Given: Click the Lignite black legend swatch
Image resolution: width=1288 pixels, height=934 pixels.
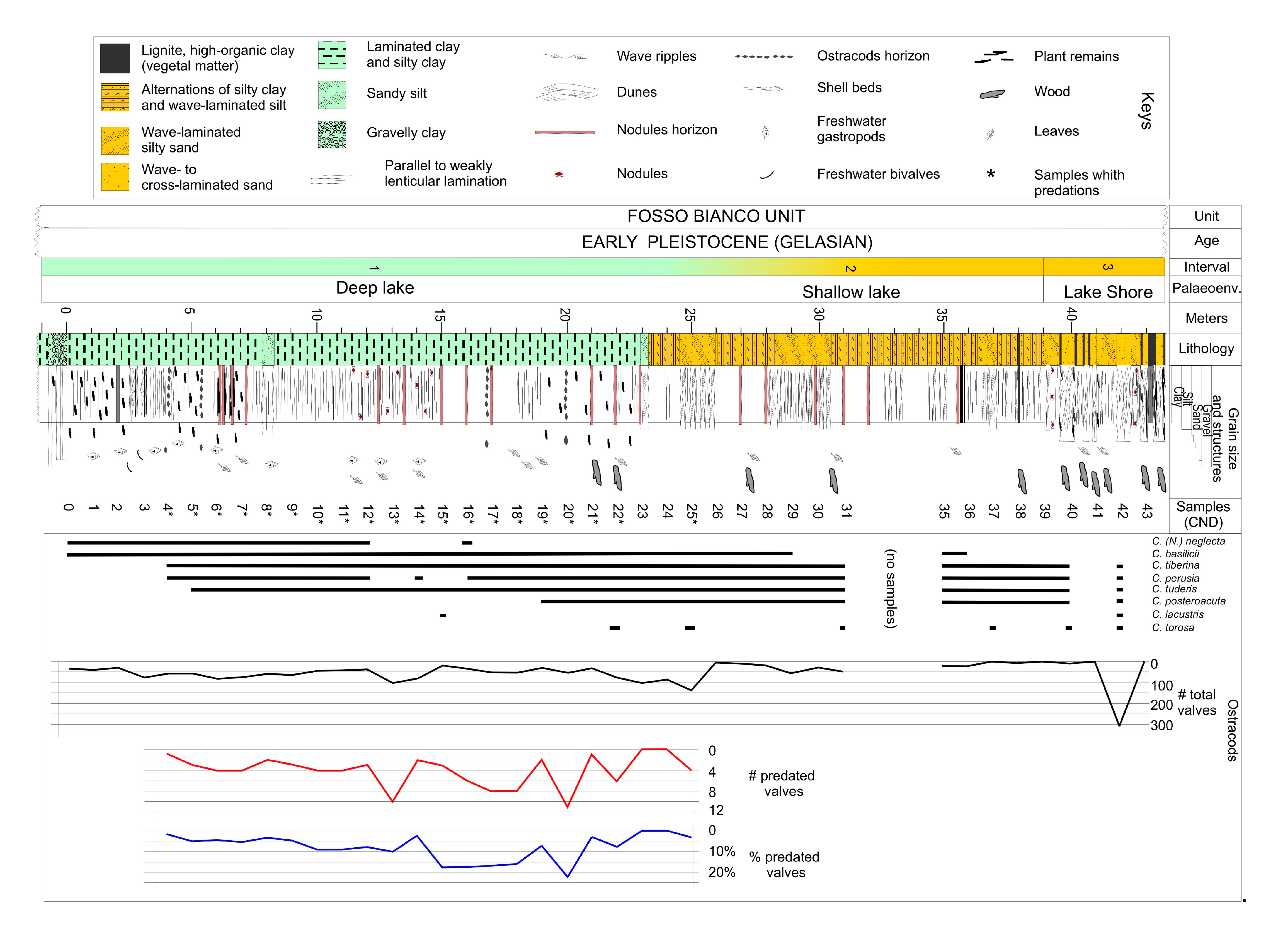Looking at the screenshot, I should 115,59.
